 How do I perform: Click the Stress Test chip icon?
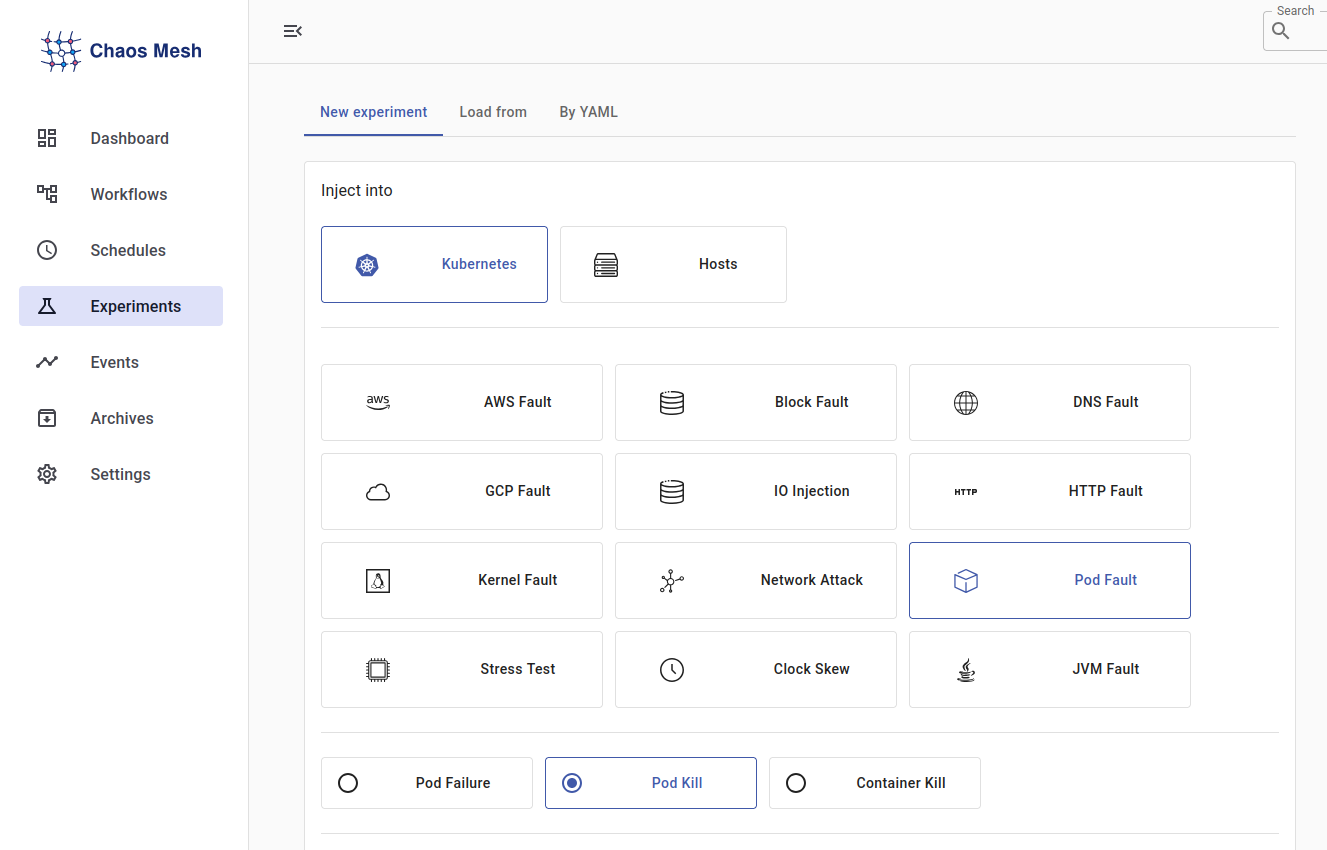click(x=378, y=669)
